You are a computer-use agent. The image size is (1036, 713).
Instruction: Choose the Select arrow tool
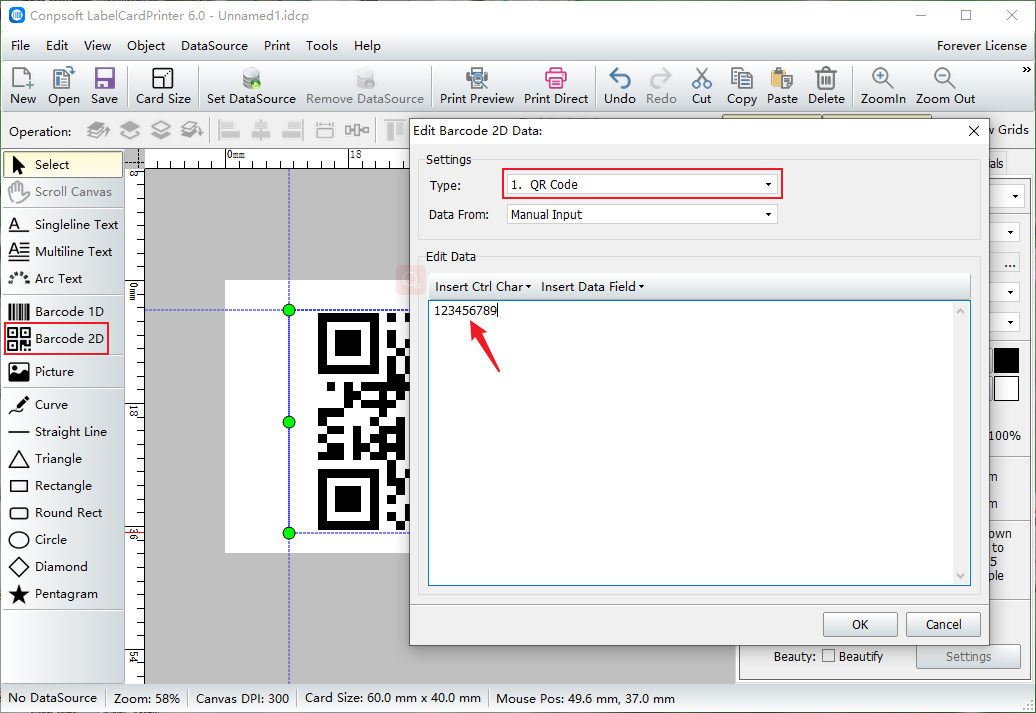pyautogui.click(x=63, y=165)
